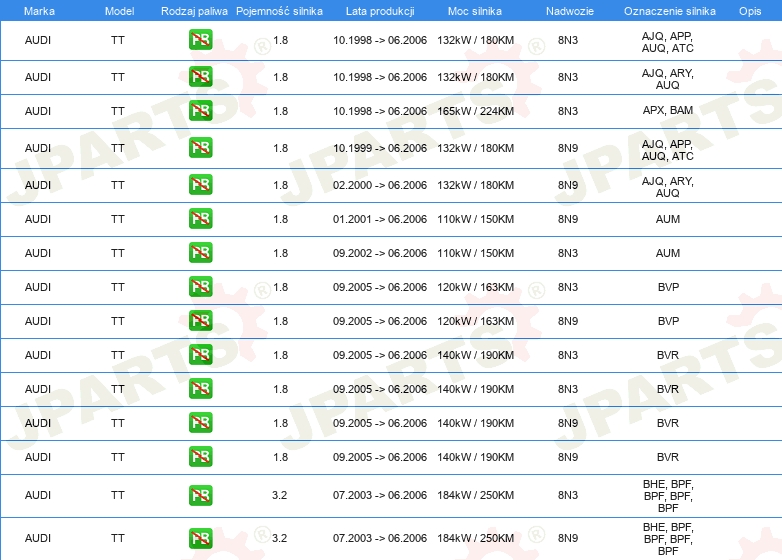Click fuel icon in the 01.2001 production row
The image size is (782, 560).
pos(200,219)
